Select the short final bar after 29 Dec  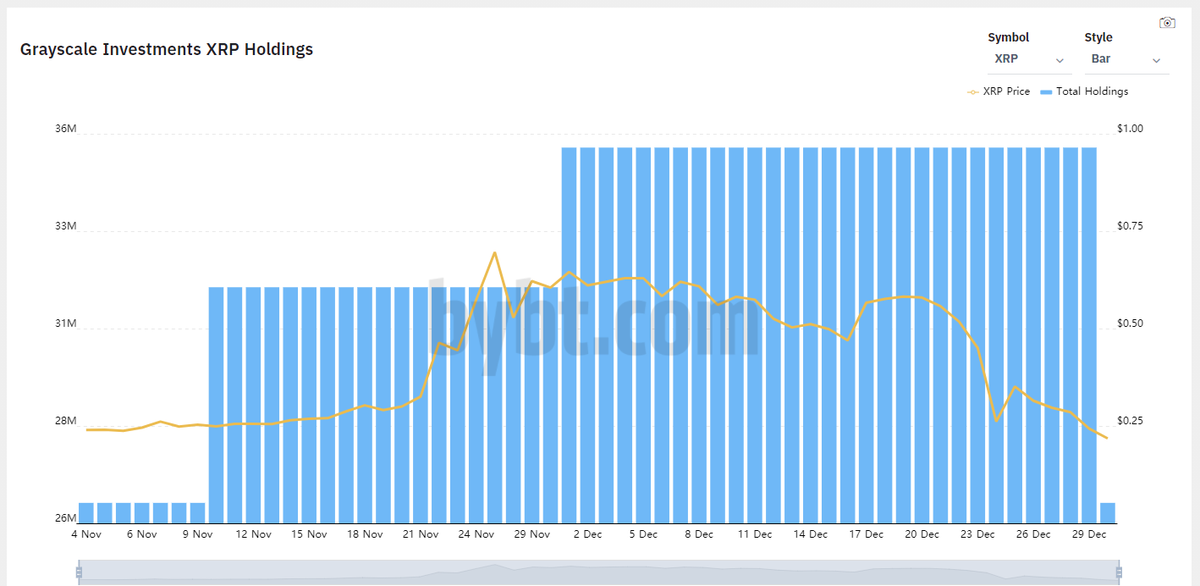coord(1107,513)
